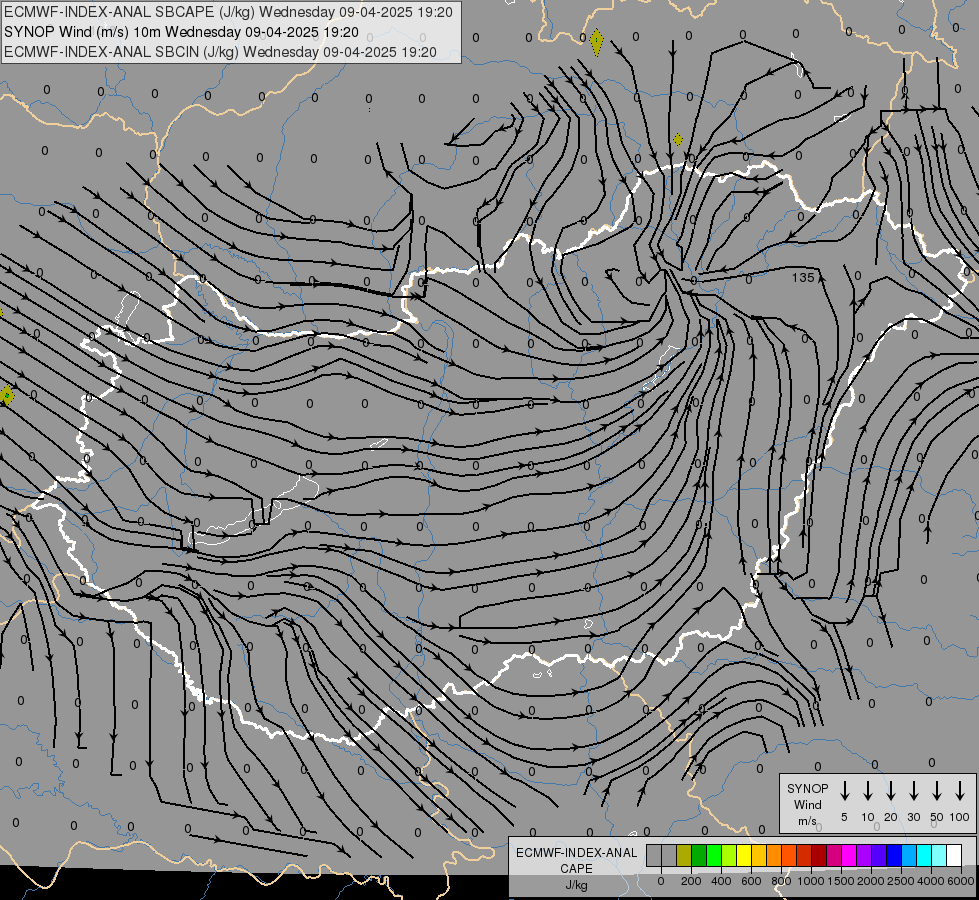The width and height of the screenshot is (979, 900).
Task: Click the CAPE label in the legend
Action: pyautogui.click(x=576, y=869)
